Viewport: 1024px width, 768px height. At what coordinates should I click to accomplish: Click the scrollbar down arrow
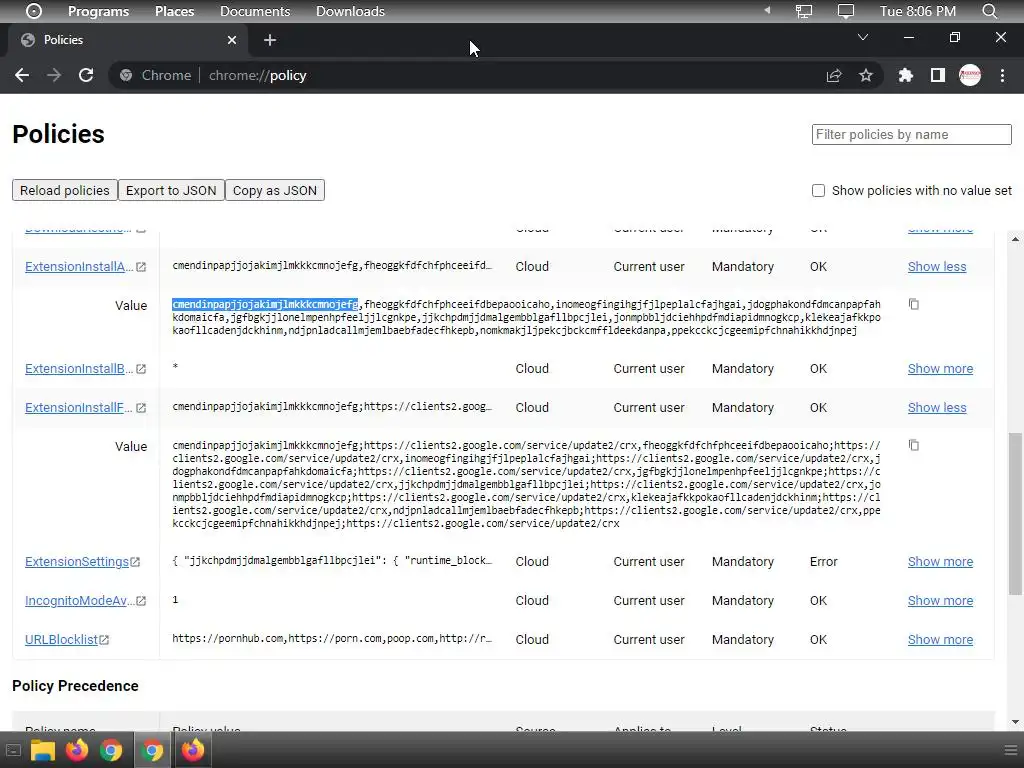[x=1016, y=722]
